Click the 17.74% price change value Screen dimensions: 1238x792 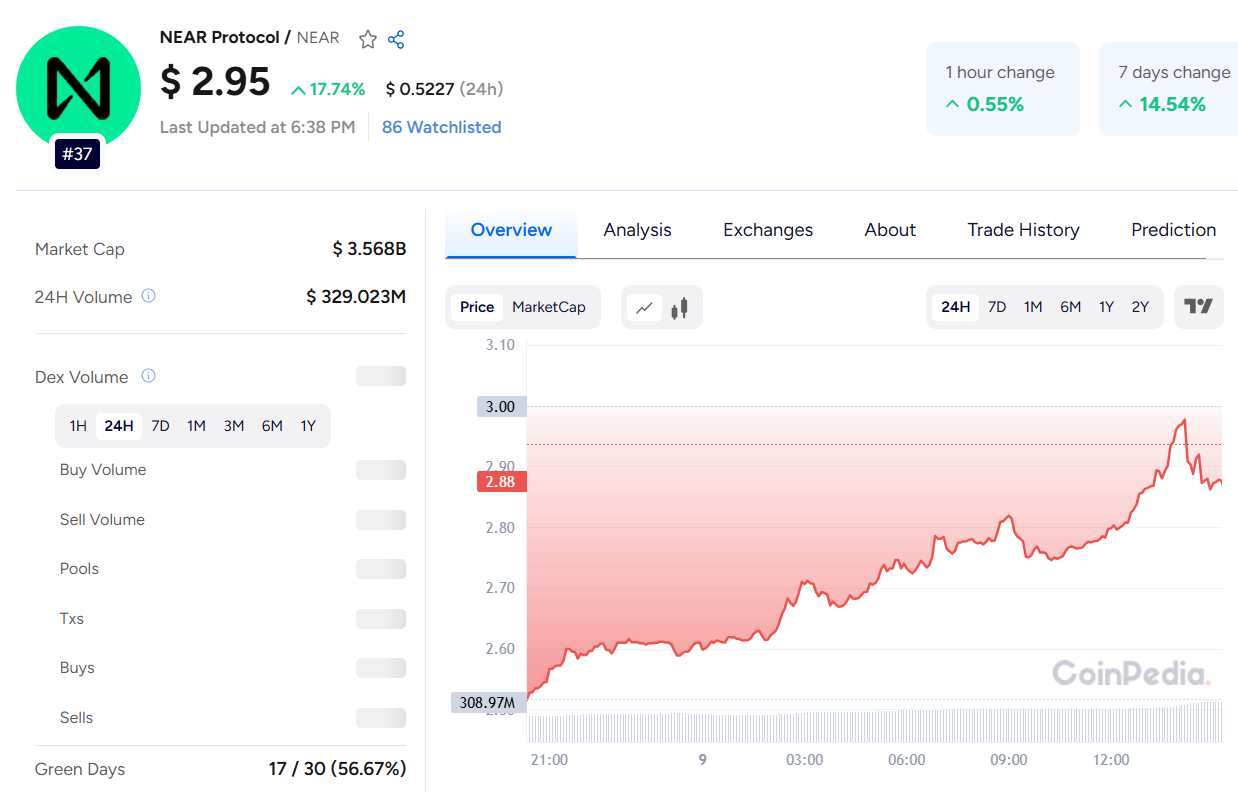[x=328, y=89]
